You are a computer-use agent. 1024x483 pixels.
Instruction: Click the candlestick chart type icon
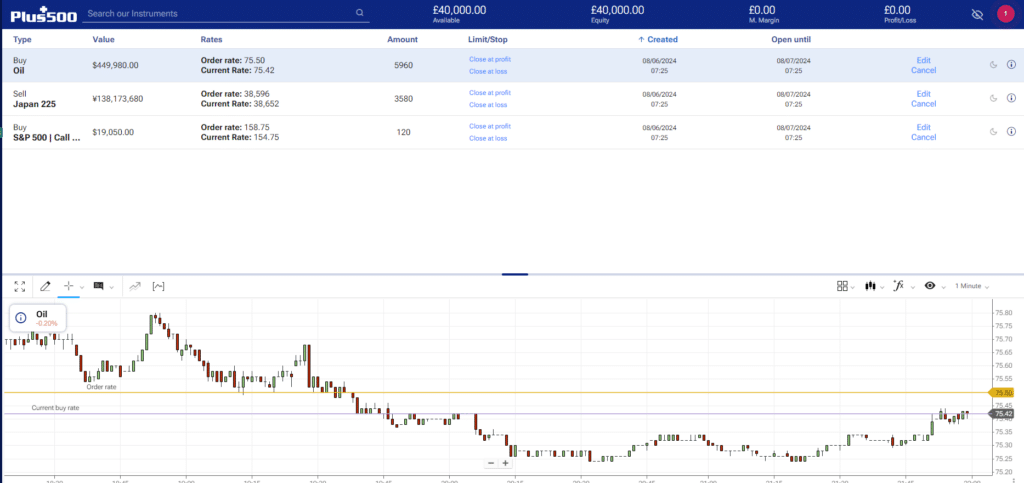870,286
